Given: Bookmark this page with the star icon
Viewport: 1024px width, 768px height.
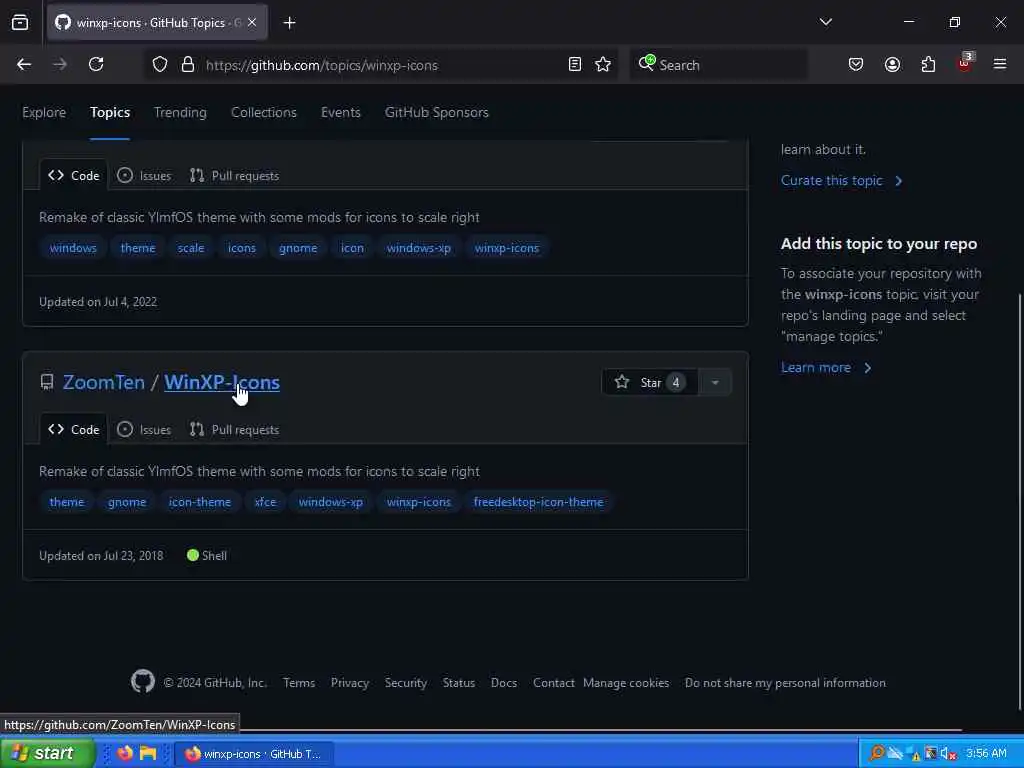Looking at the screenshot, I should [603, 65].
